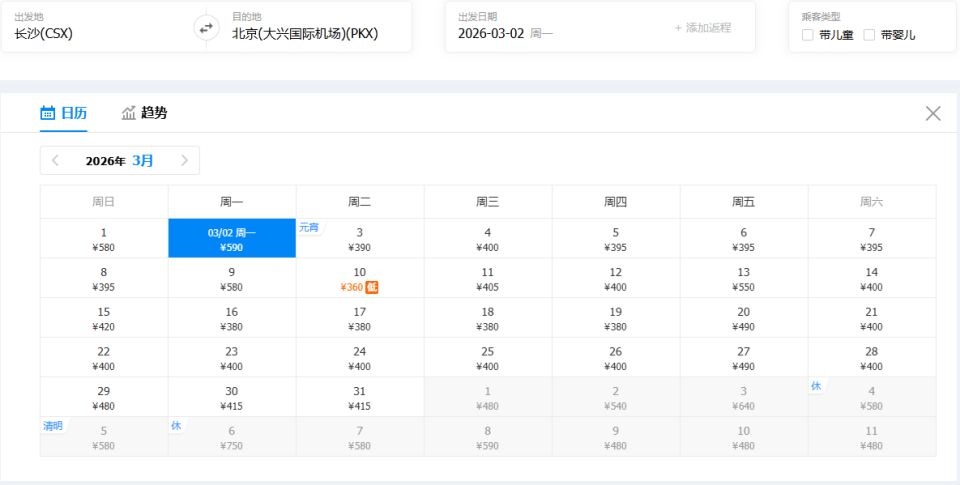This screenshot has width=960, height=485.
Task: Choose April 6 priced ¥750
Action: [x=232, y=437]
